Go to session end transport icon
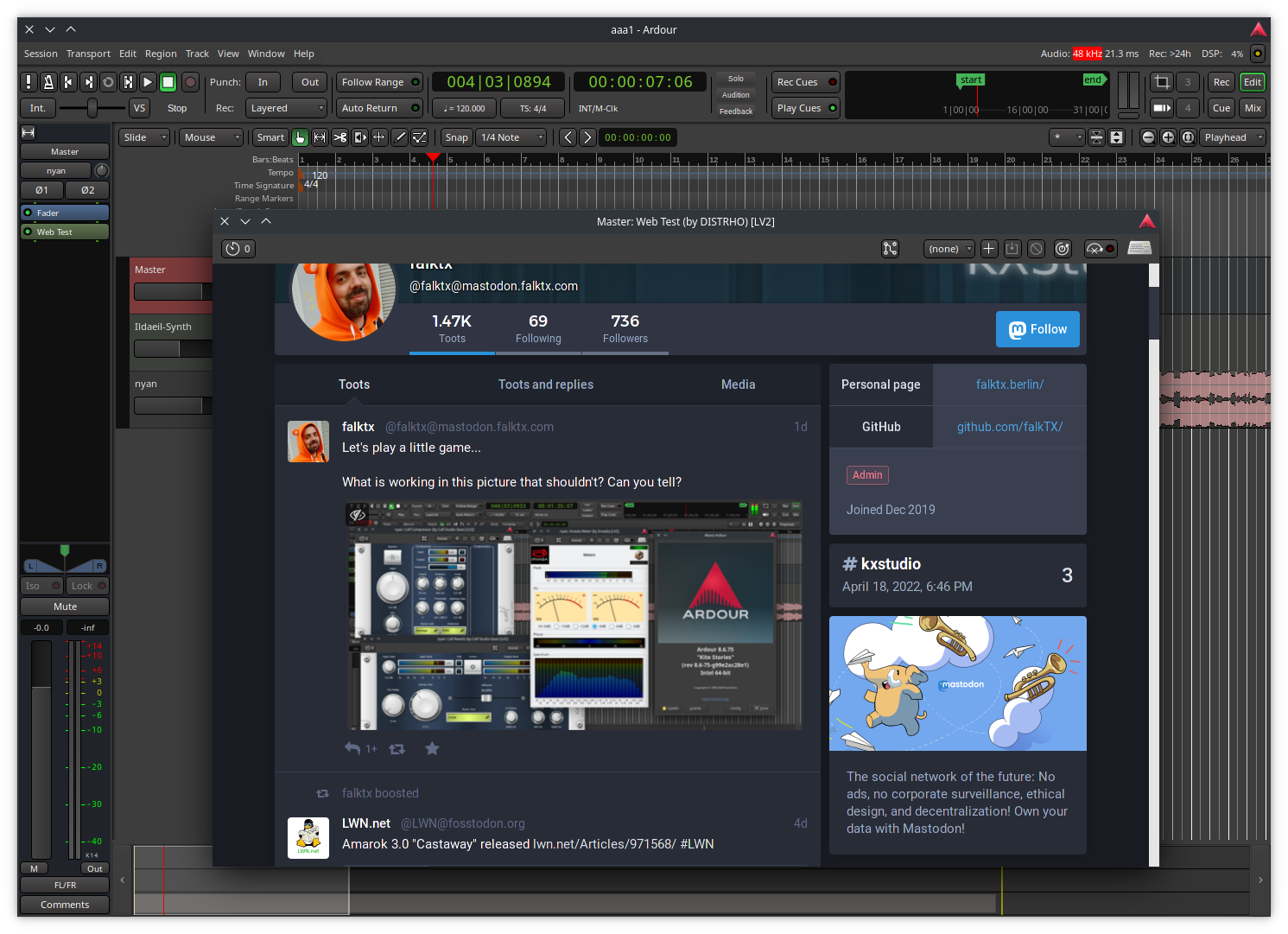Image resolution: width=1288 pixels, height=934 pixels. [88, 82]
